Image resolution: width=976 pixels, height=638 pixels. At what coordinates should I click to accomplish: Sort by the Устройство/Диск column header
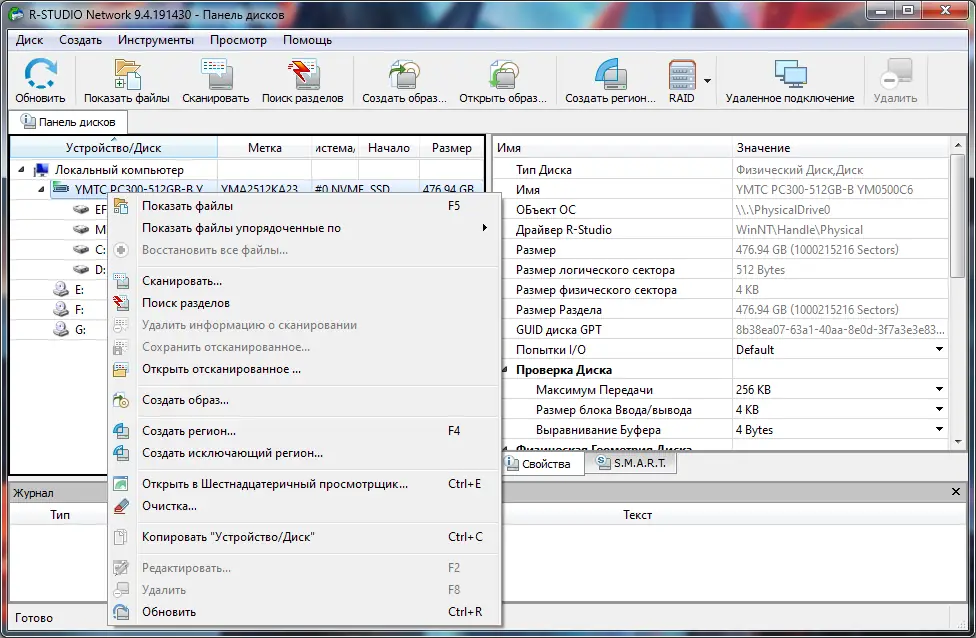[x=113, y=148]
